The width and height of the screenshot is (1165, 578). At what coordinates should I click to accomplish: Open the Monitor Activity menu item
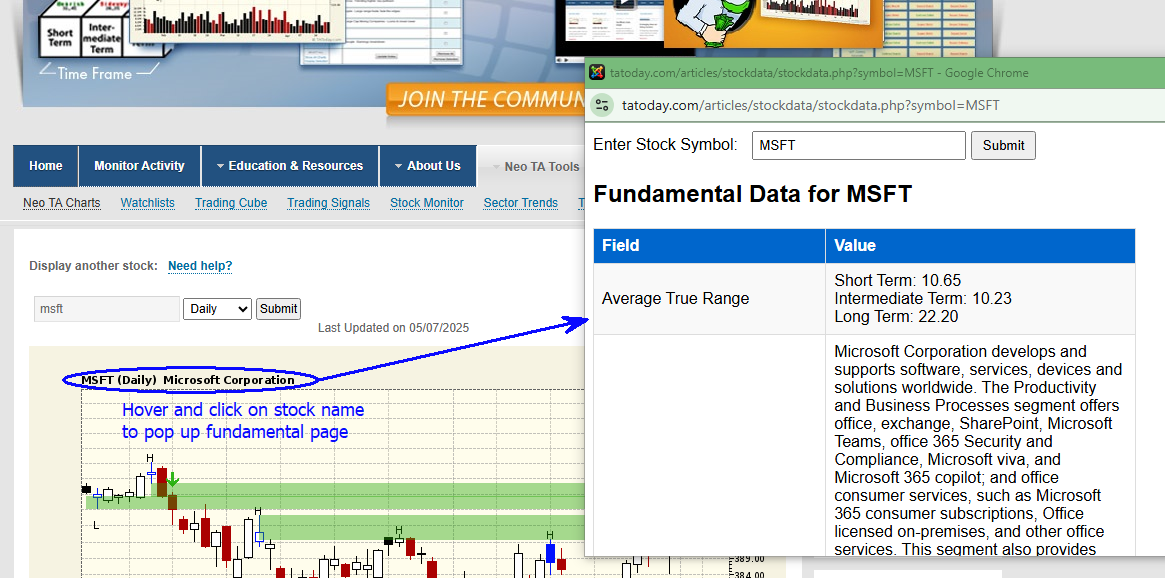coord(139,166)
